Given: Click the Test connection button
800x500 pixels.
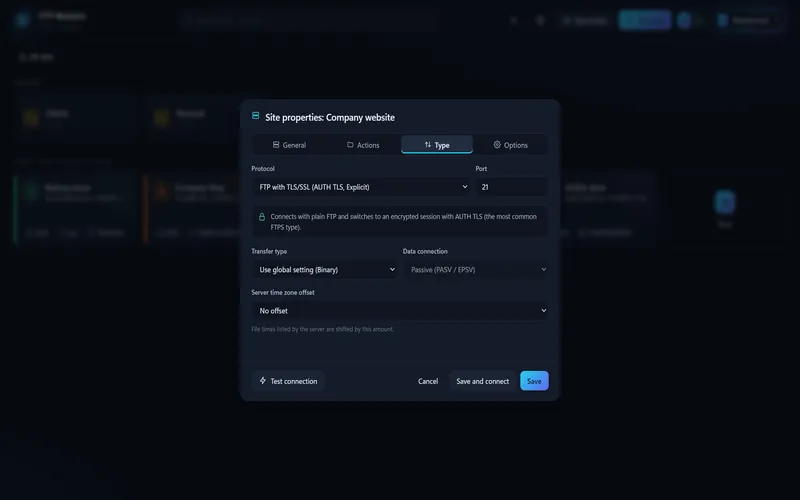Looking at the screenshot, I should (288, 381).
